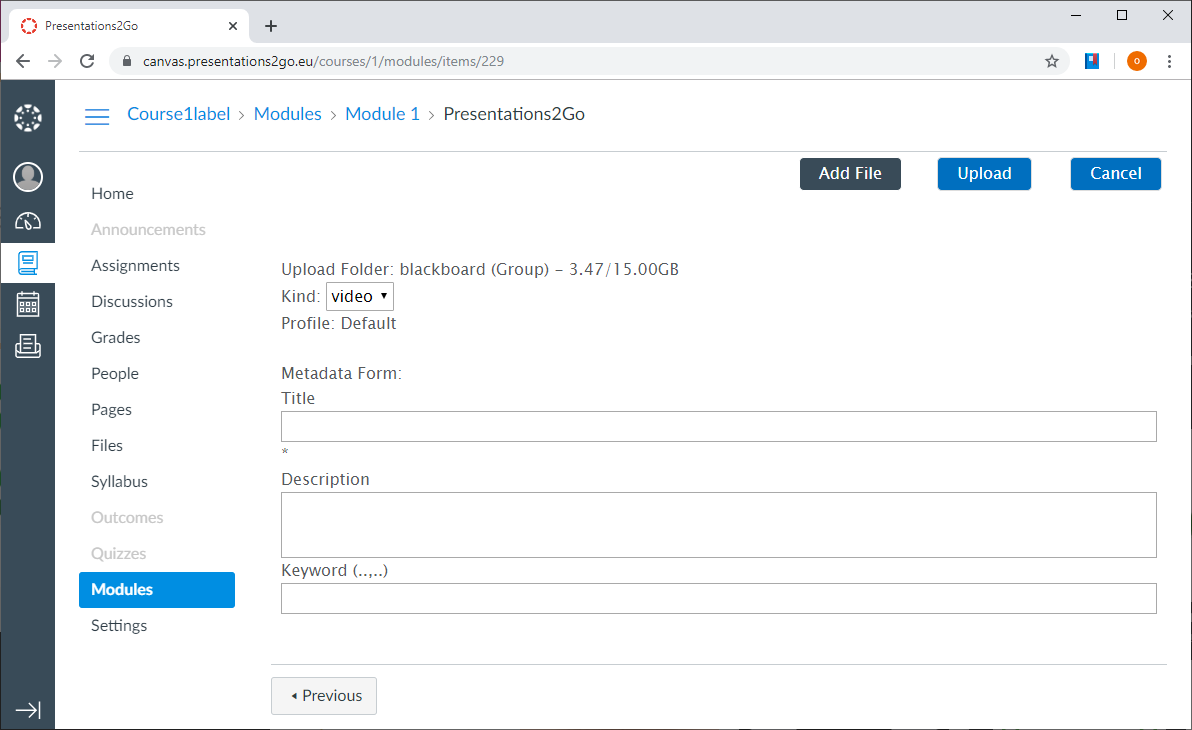This screenshot has height=730, width=1192.
Task: Open Settings in the course menu
Action: tap(119, 626)
